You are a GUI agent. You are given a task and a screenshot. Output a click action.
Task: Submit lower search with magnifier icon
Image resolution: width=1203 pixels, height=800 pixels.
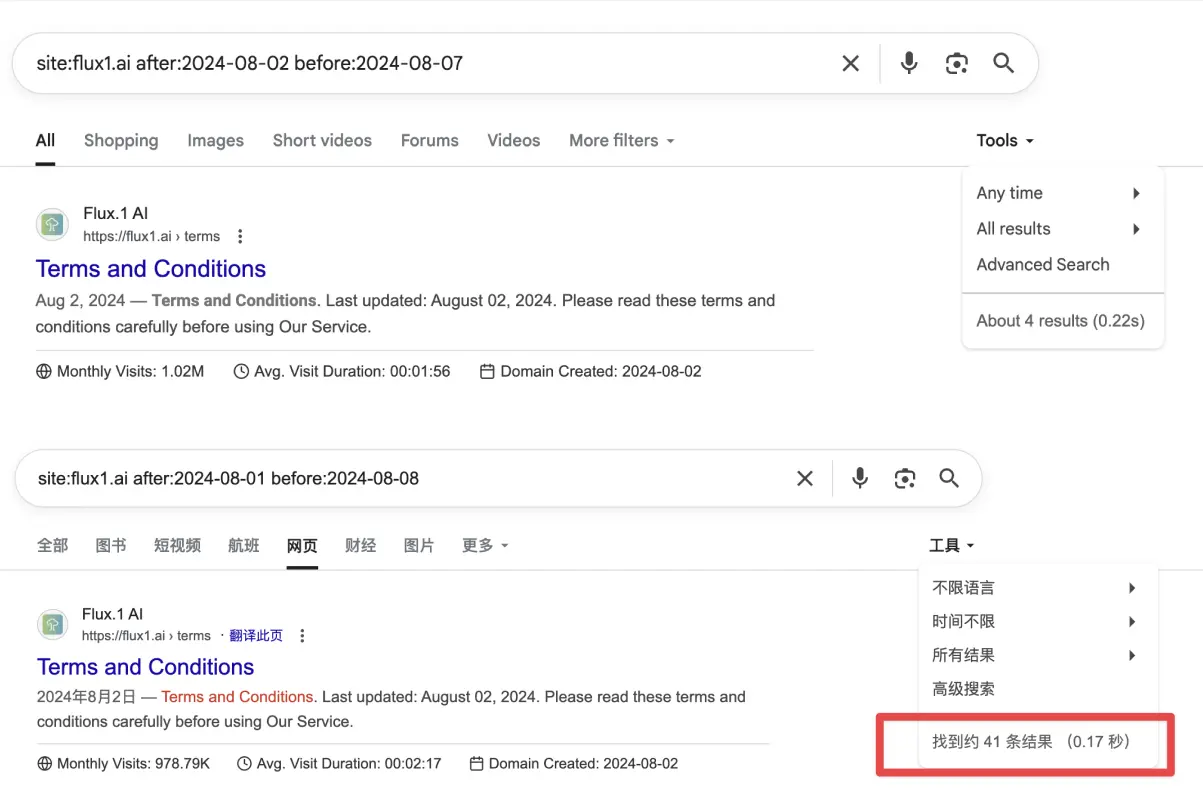tap(949, 478)
